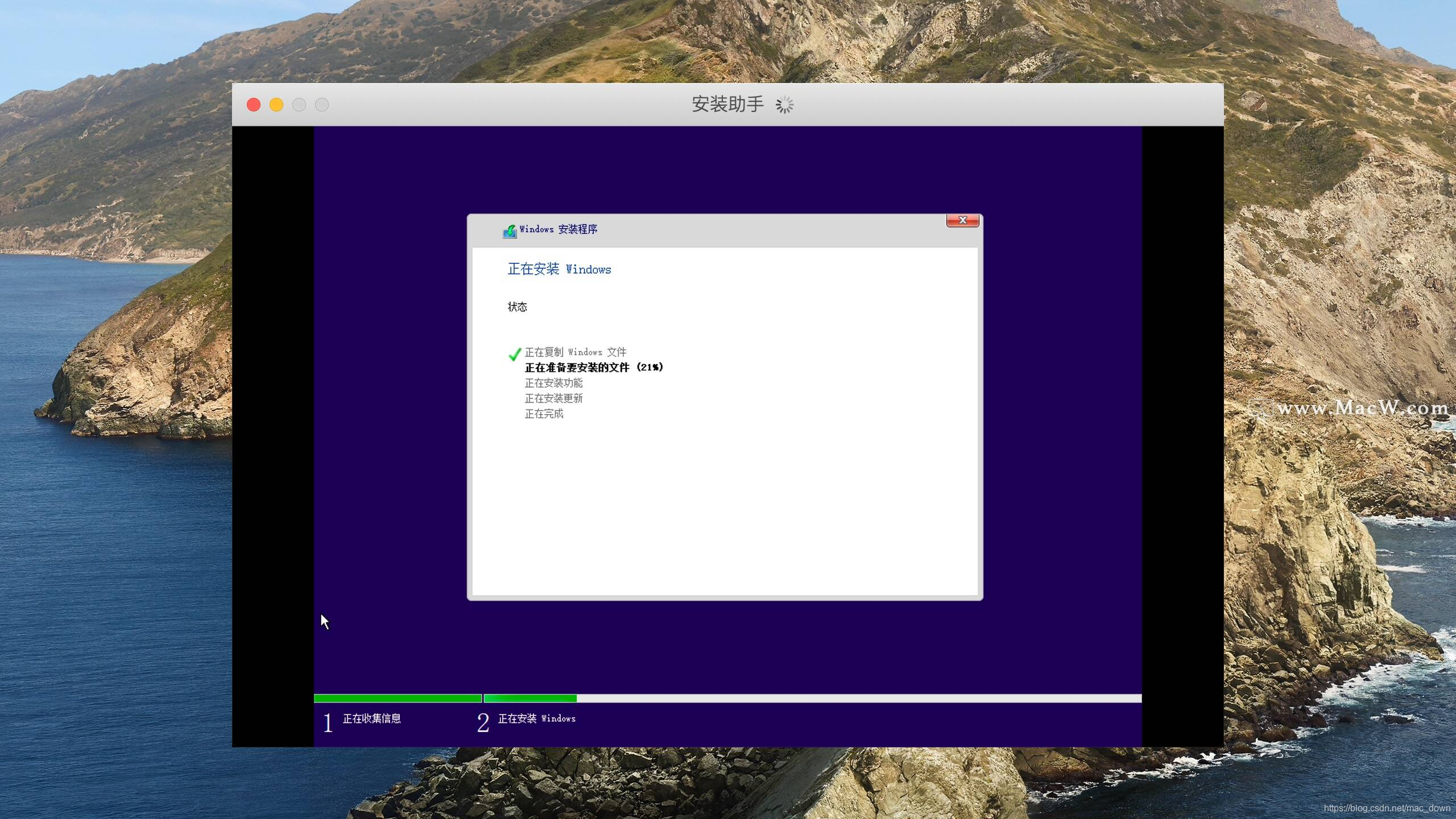The image size is (1456, 819).
Task: Click the 安装助手 window title text
Action: 727,104
